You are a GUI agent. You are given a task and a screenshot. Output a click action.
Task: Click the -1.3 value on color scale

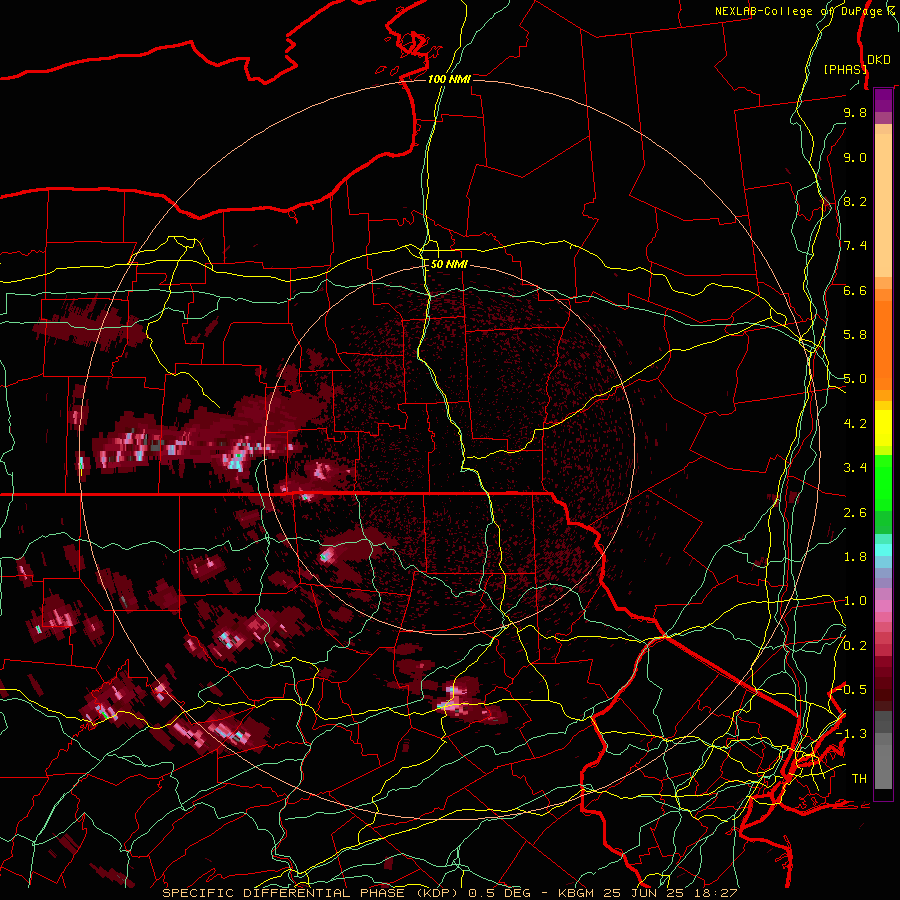[x=851, y=734]
